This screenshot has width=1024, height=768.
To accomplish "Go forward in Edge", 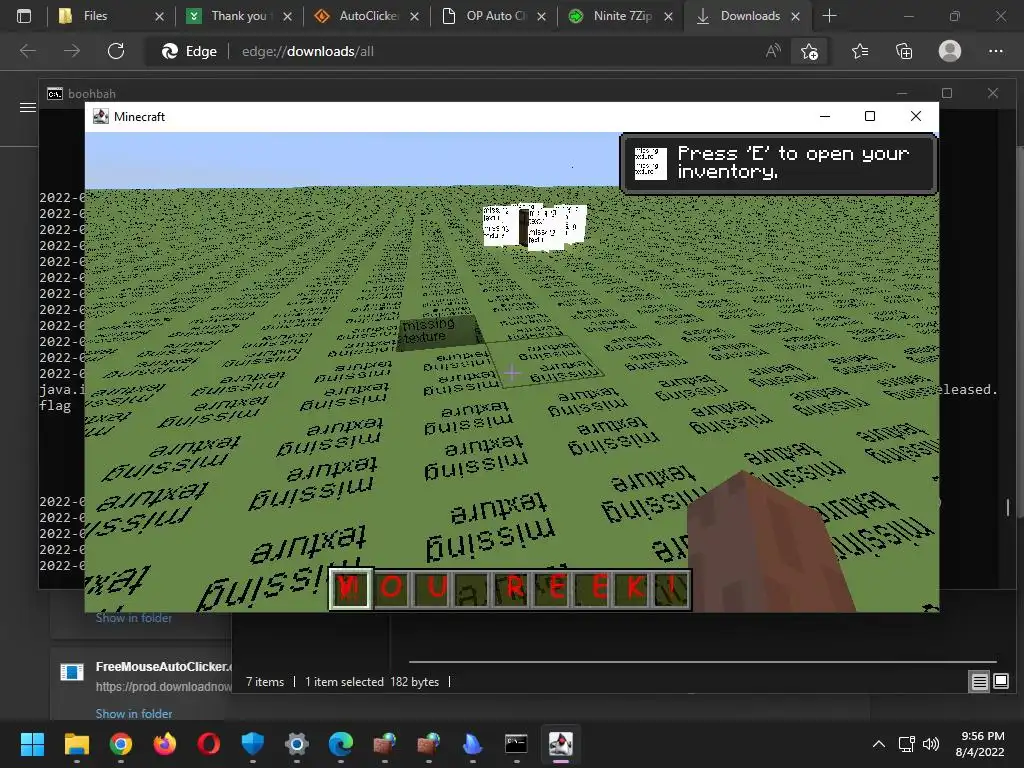I will (72, 51).
